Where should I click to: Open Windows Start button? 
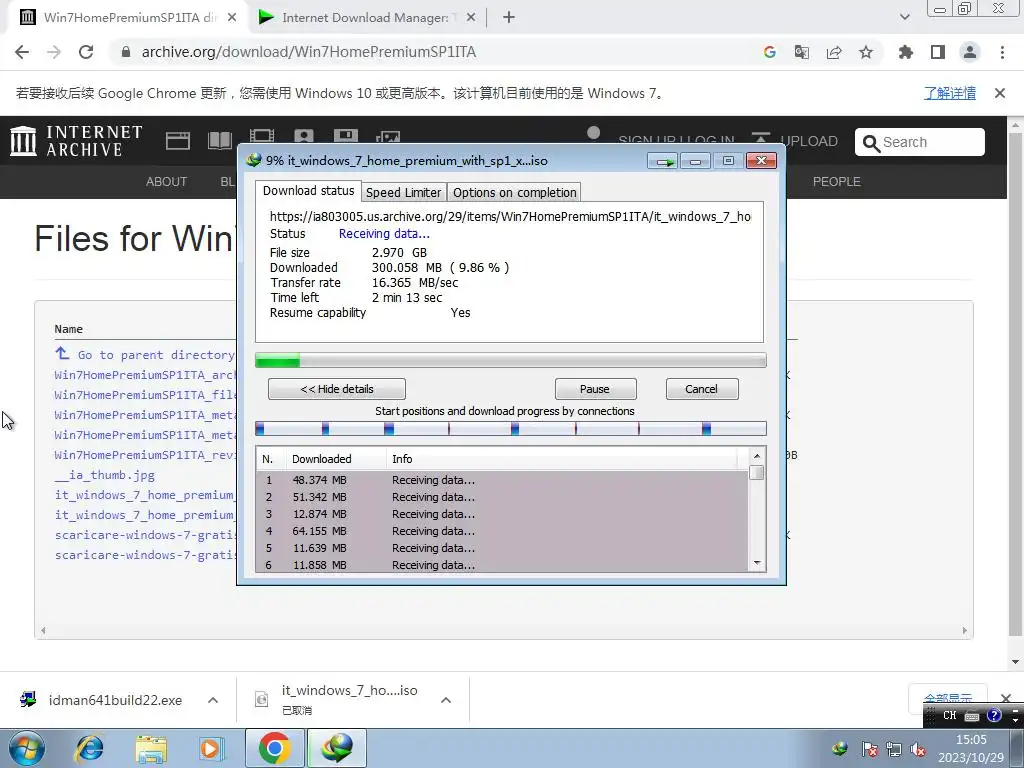pos(26,748)
